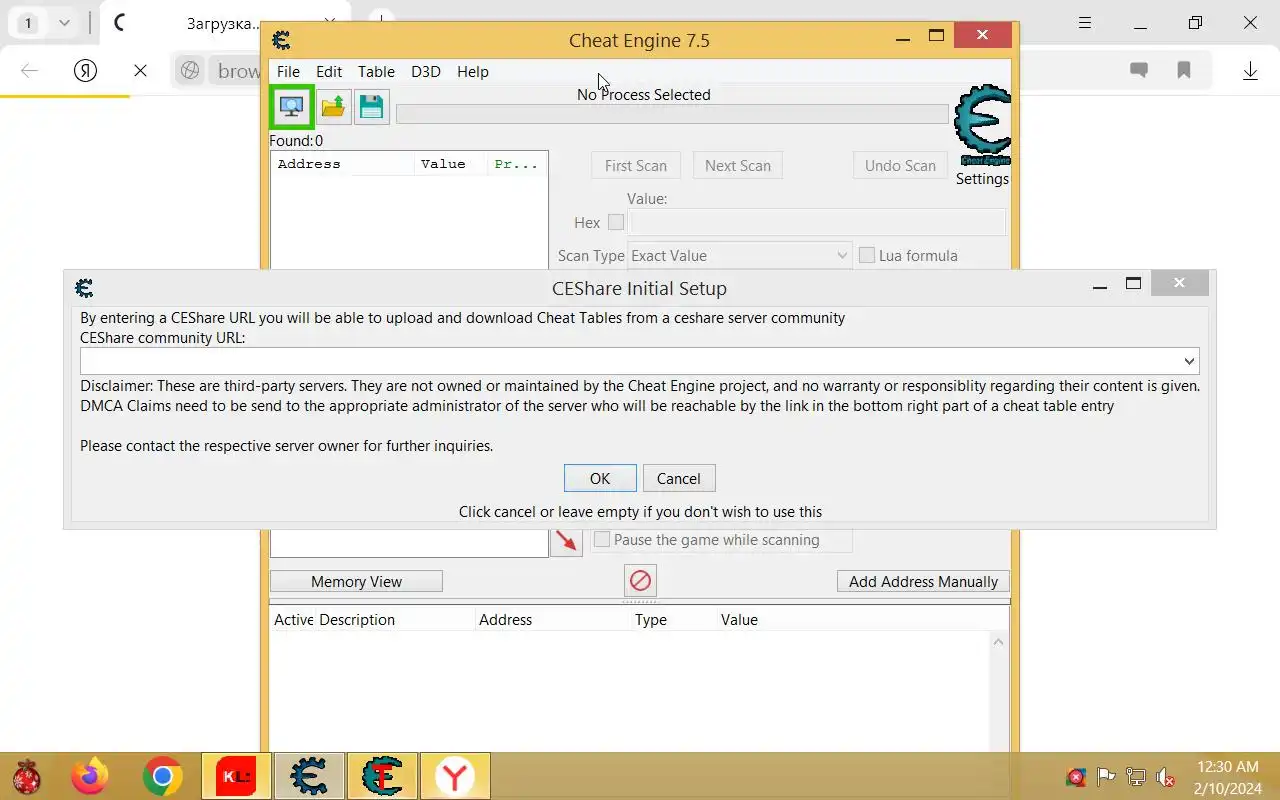This screenshot has width=1280, height=800.
Task: Click the red arrow add-to-list icon
Action: pos(566,541)
